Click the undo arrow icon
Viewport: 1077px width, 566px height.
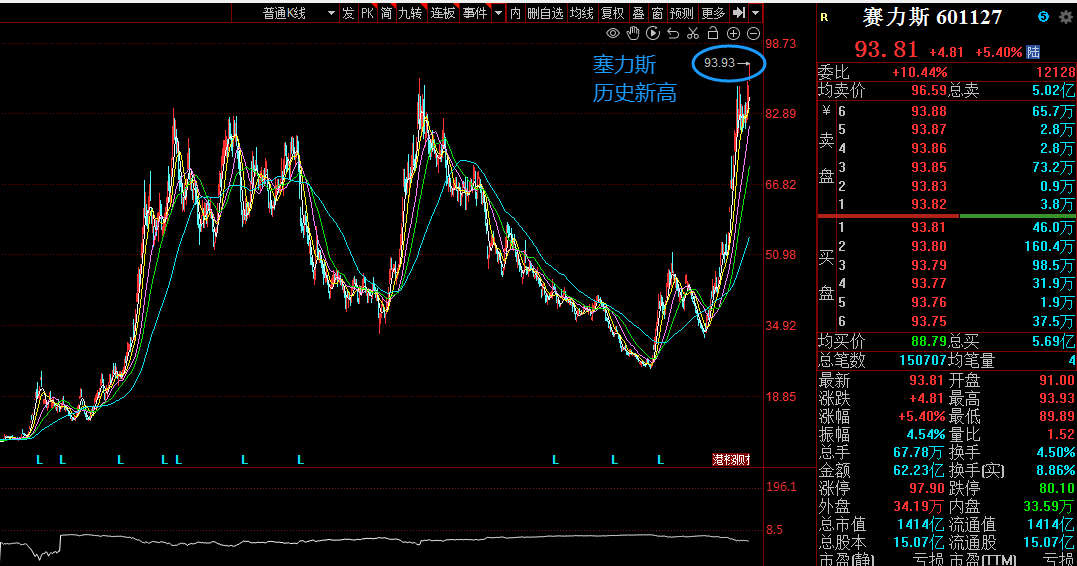[672, 33]
